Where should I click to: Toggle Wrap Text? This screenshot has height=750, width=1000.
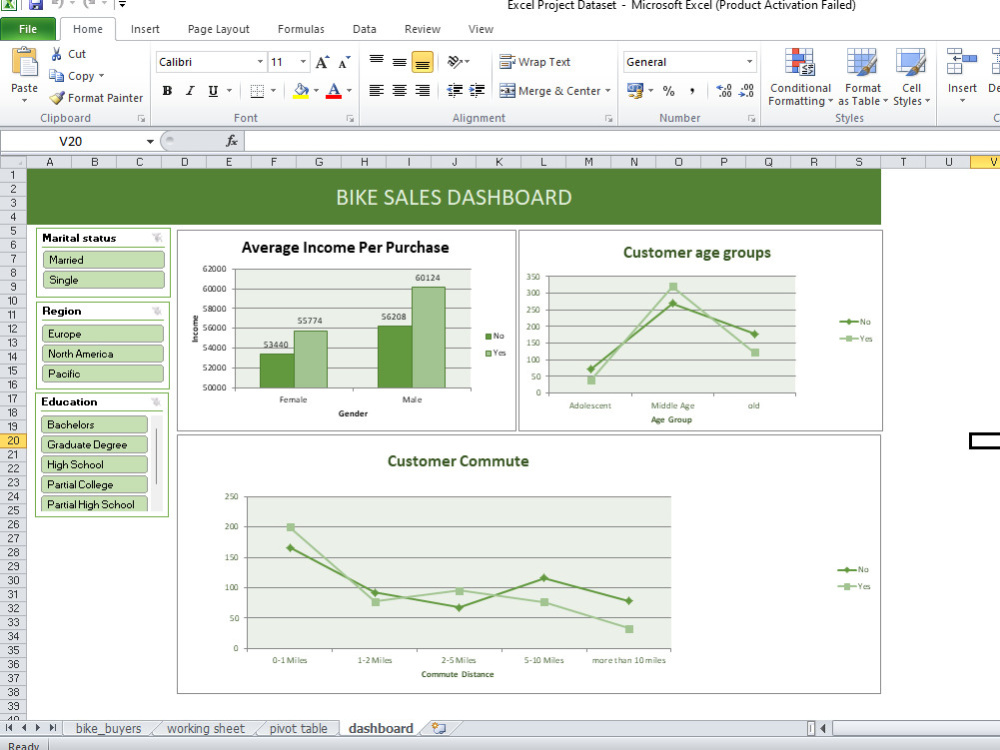[x=534, y=62]
